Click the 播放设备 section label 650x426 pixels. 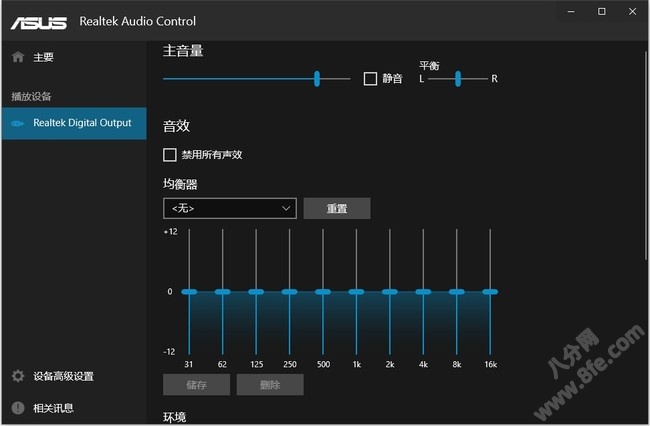(31, 97)
